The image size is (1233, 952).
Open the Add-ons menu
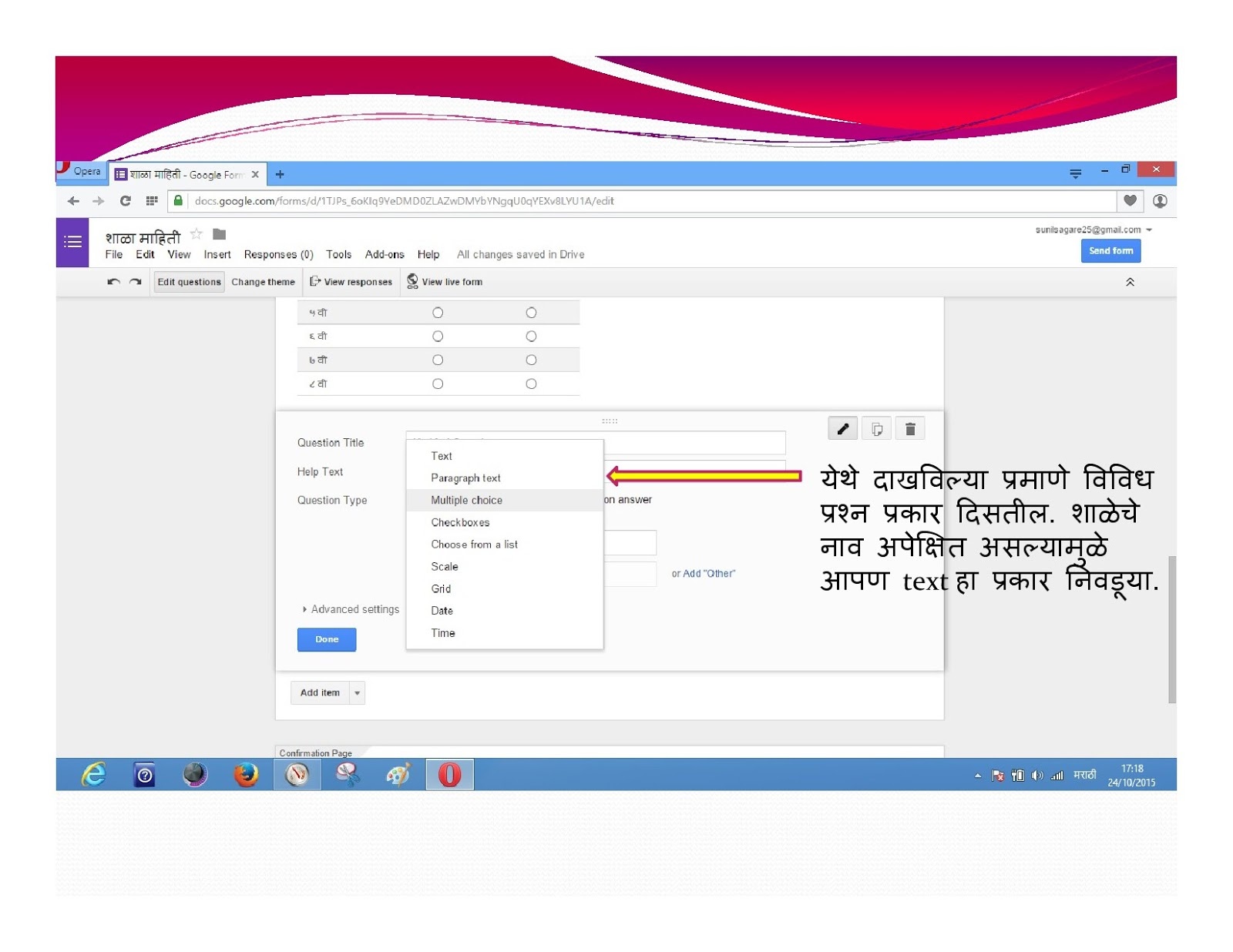coord(385,254)
